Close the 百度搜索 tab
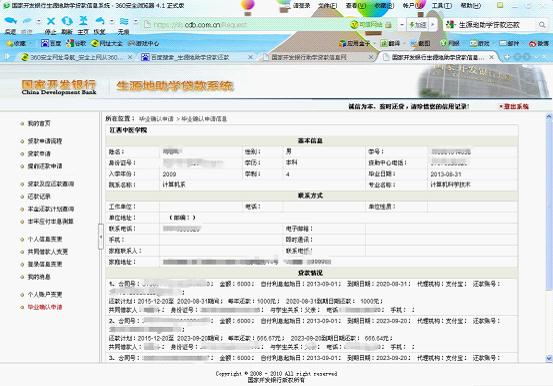553x386 pixels. point(250,57)
